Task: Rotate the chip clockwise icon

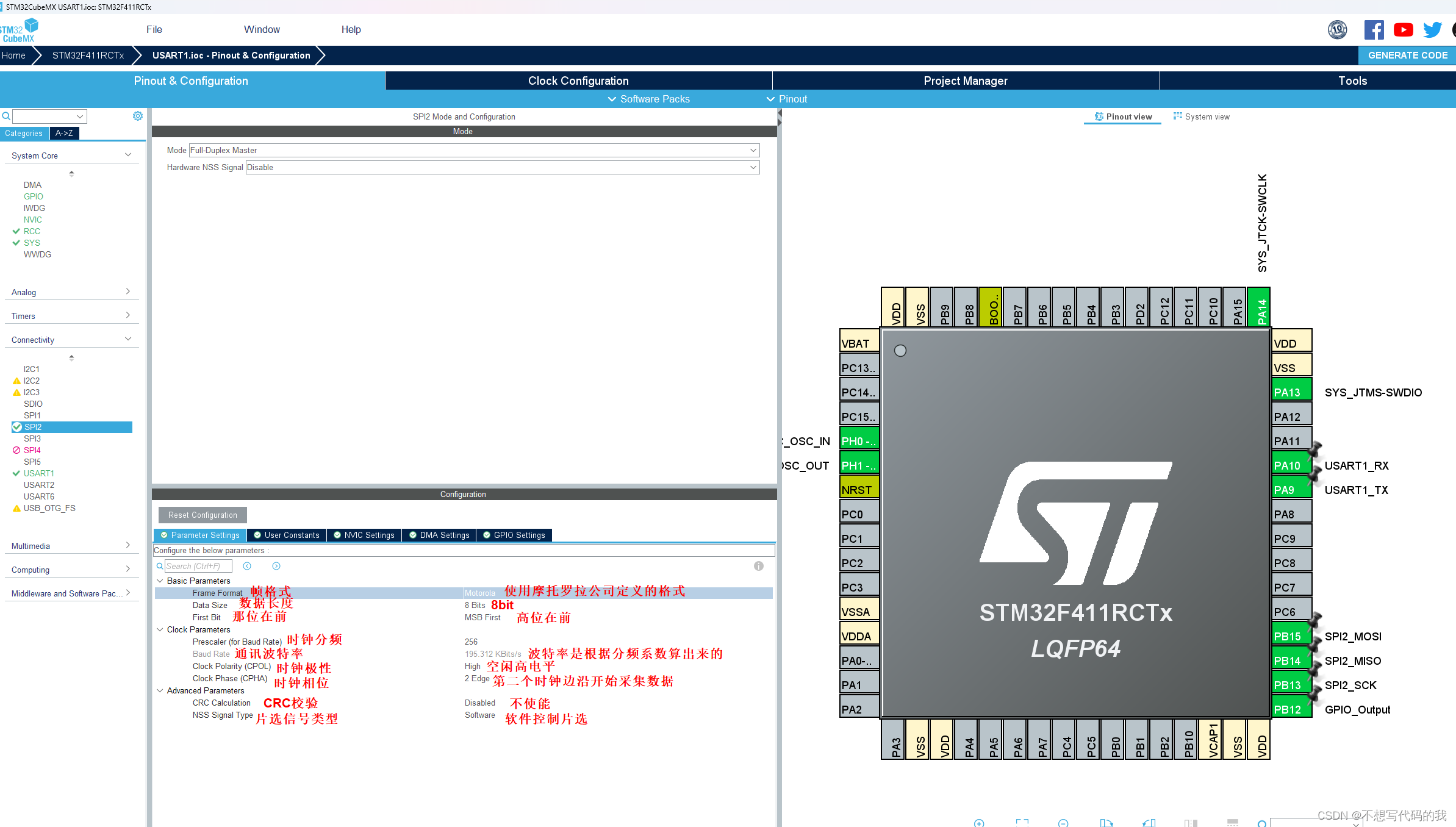Action: [1106, 823]
